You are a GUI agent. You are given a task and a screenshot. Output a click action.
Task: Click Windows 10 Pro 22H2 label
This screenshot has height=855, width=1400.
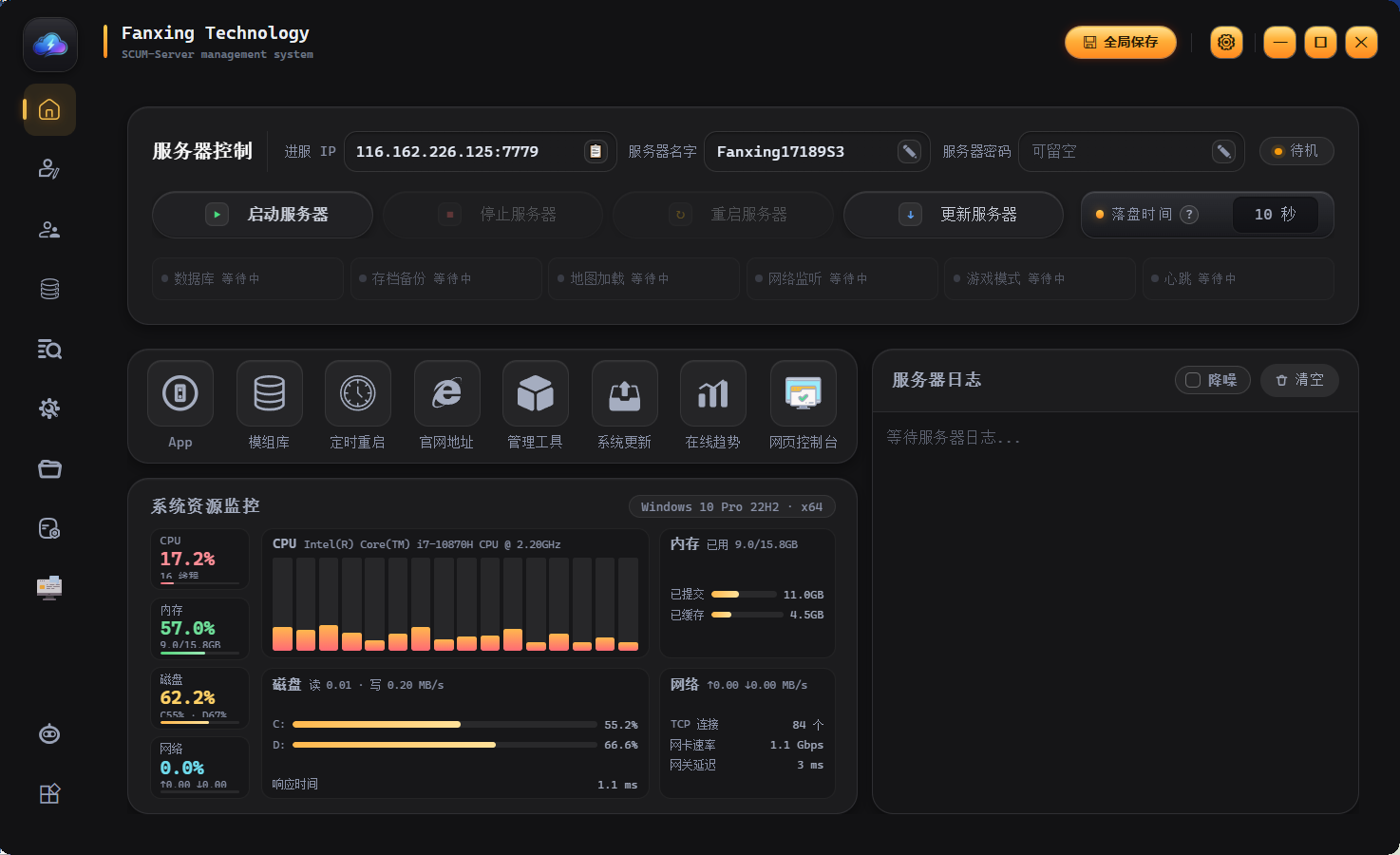click(x=731, y=506)
